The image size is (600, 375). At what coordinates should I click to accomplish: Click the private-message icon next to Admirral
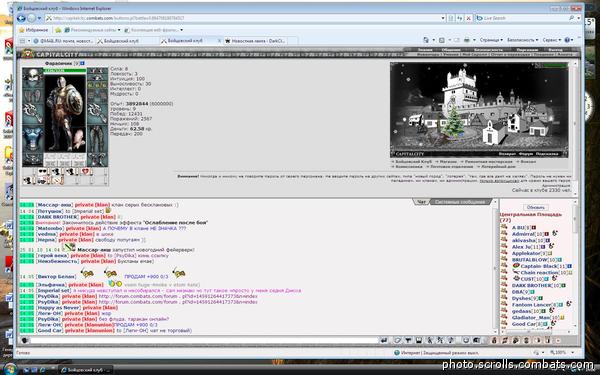tap(504, 234)
